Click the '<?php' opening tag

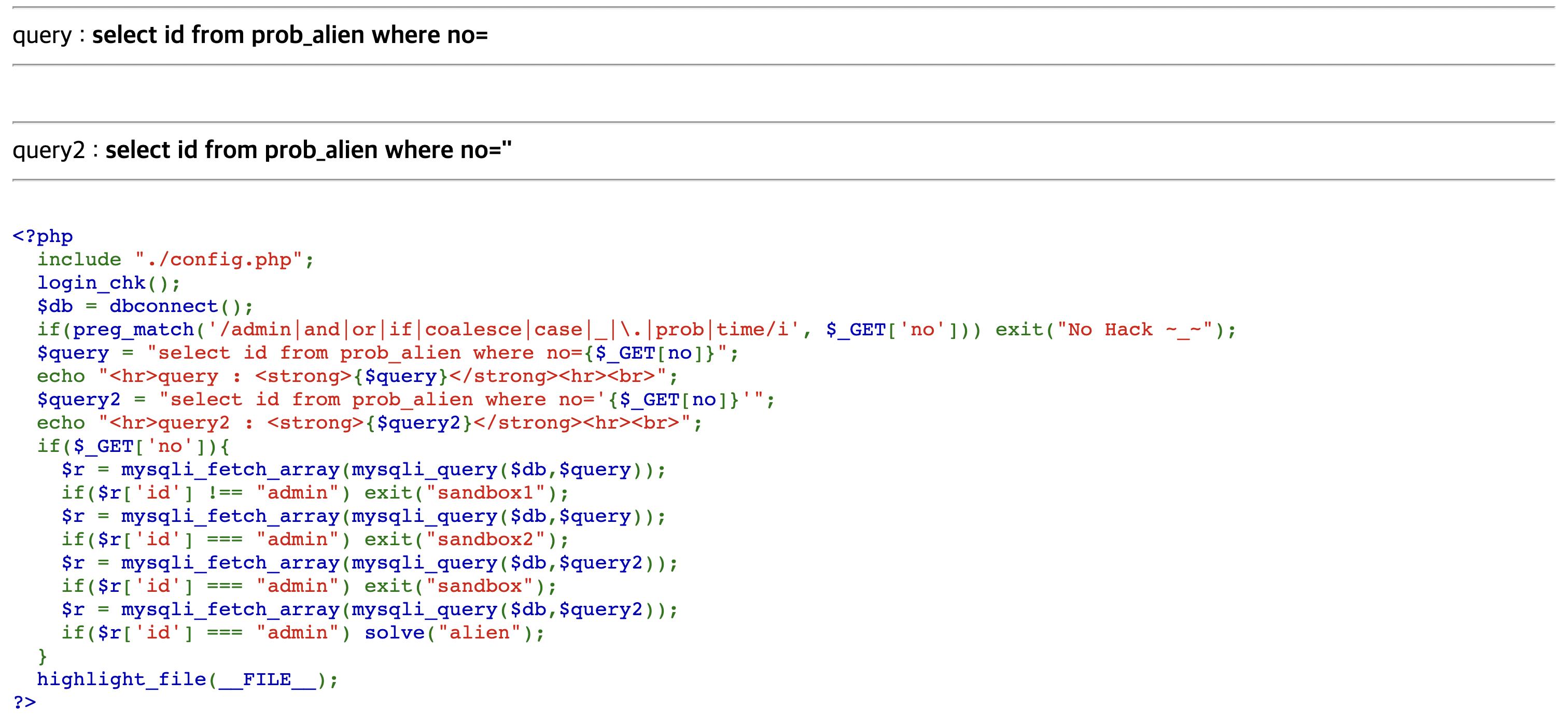pos(43,236)
